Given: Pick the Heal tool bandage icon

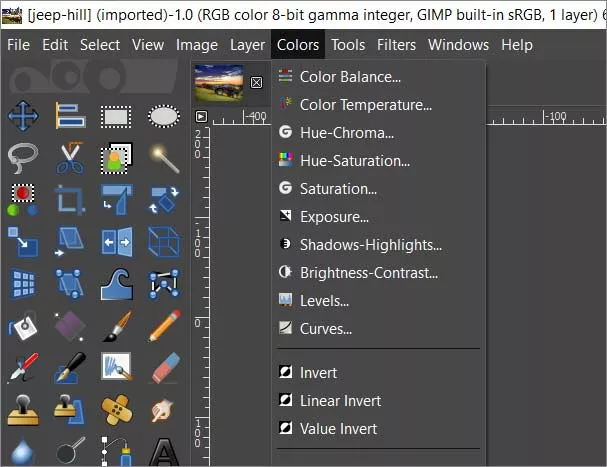Looking at the screenshot, I should point(117,410).
